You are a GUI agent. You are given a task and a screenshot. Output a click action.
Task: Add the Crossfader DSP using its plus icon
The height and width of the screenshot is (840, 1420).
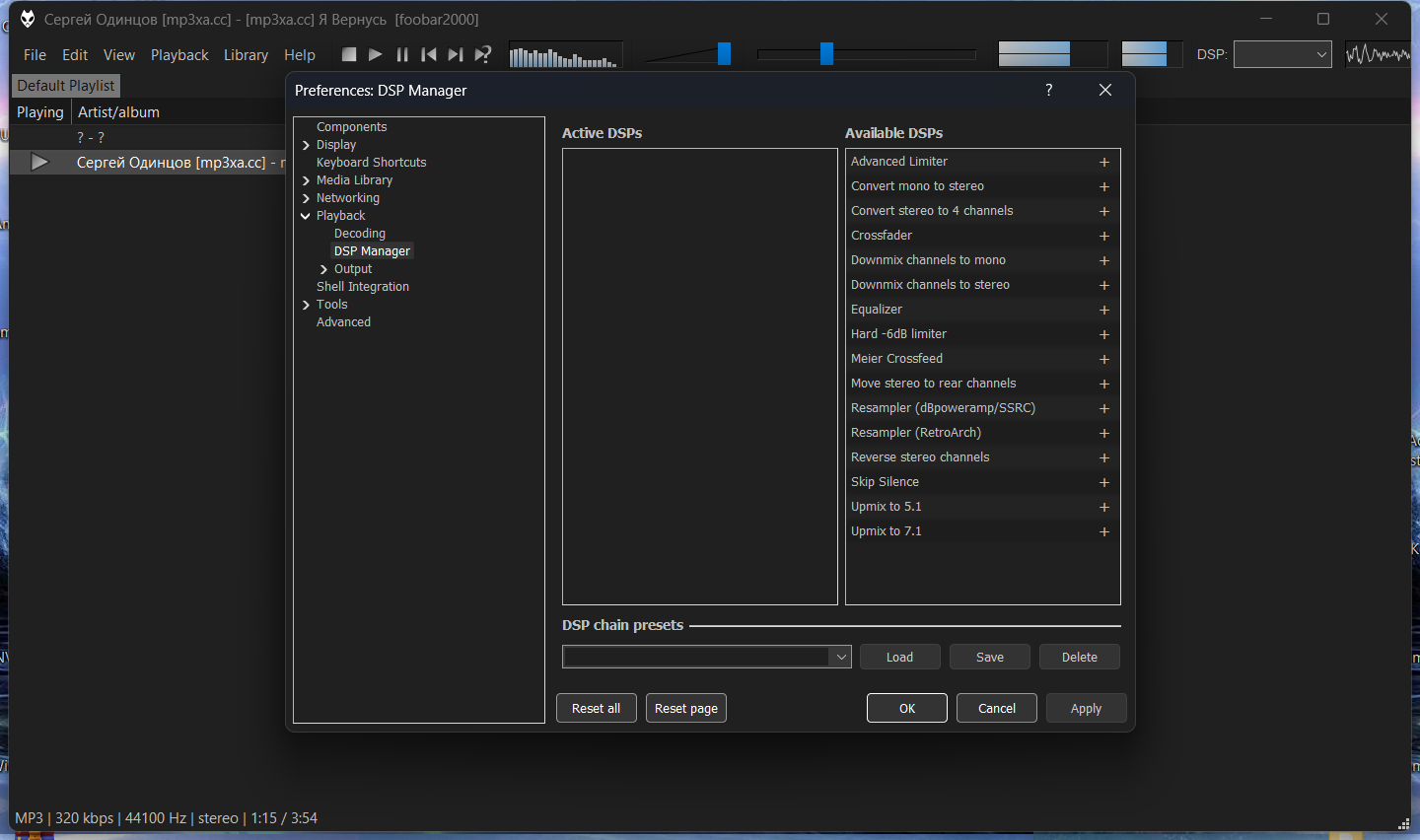tap(1104, 237)
